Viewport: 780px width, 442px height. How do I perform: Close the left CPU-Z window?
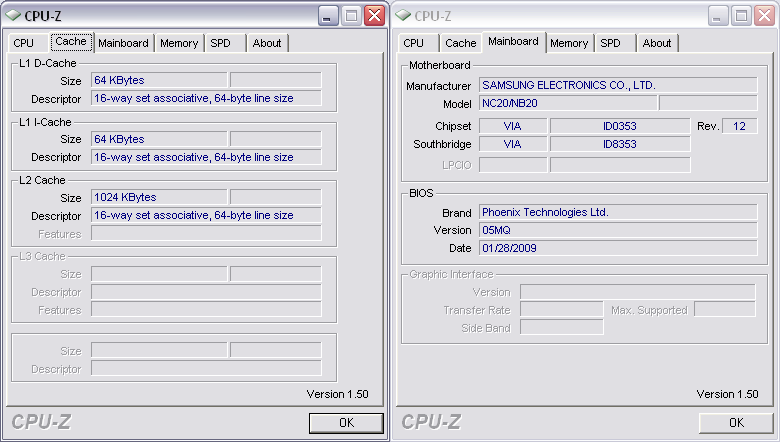pos(375,16)
